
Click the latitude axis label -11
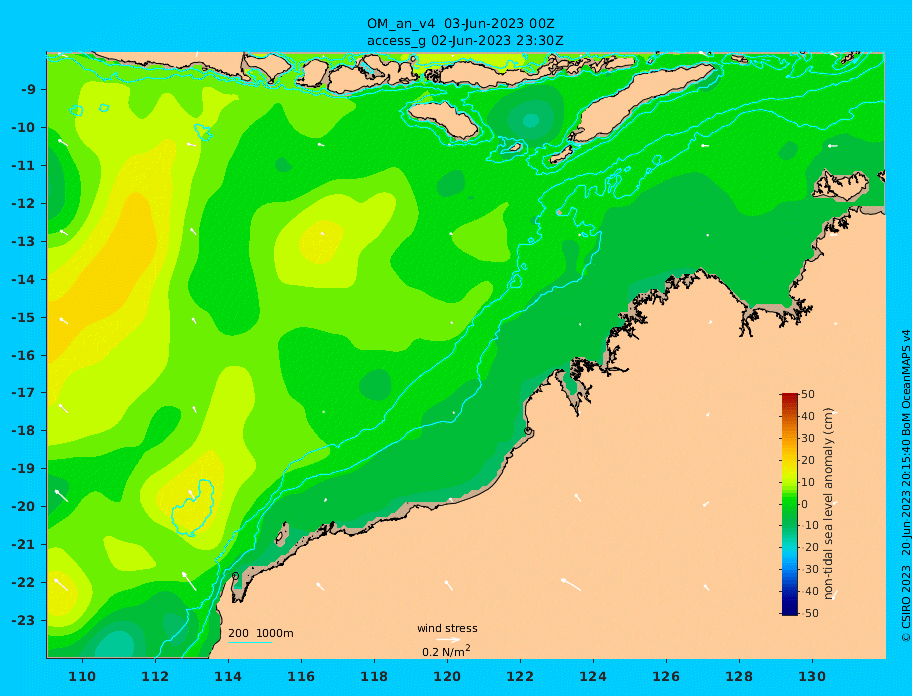point(23,166)
